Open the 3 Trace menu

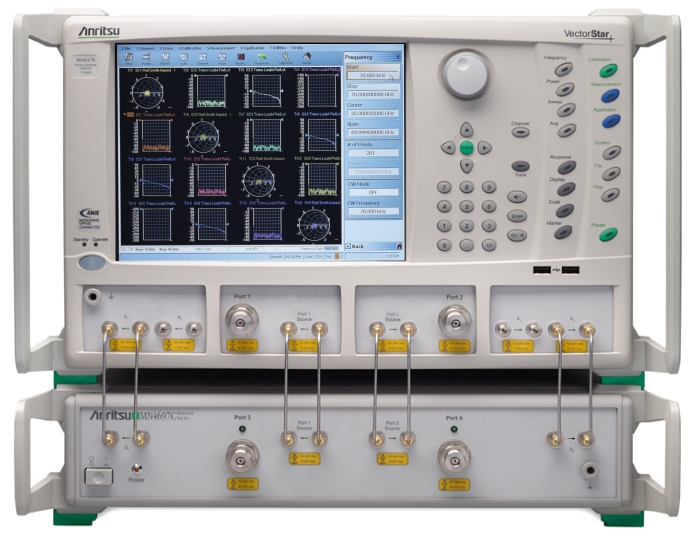(166, 48)
